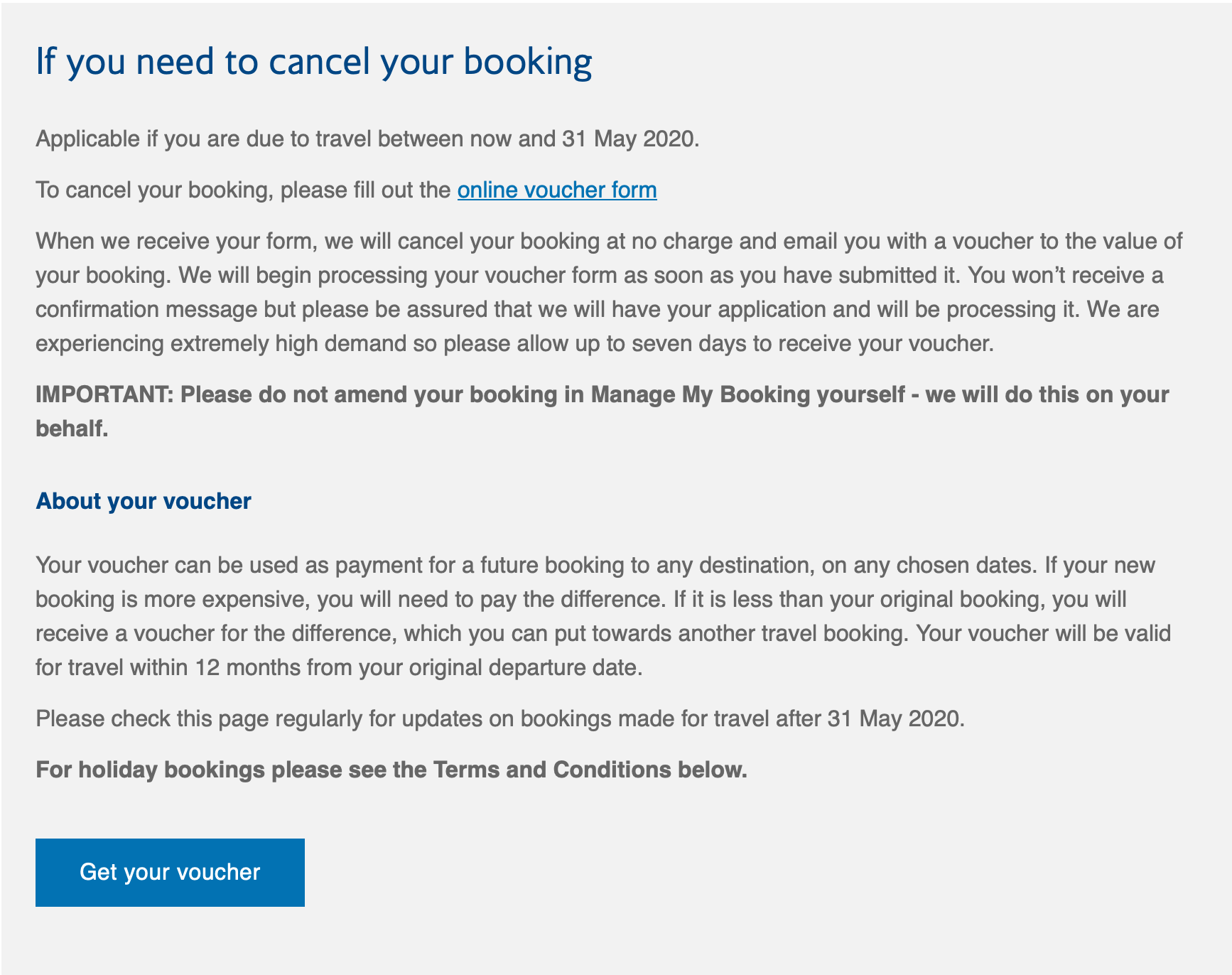Click the 'For holiday bookings' bold text
Viewport: 1232px width, 975px height.
click(x=150, y=770)
